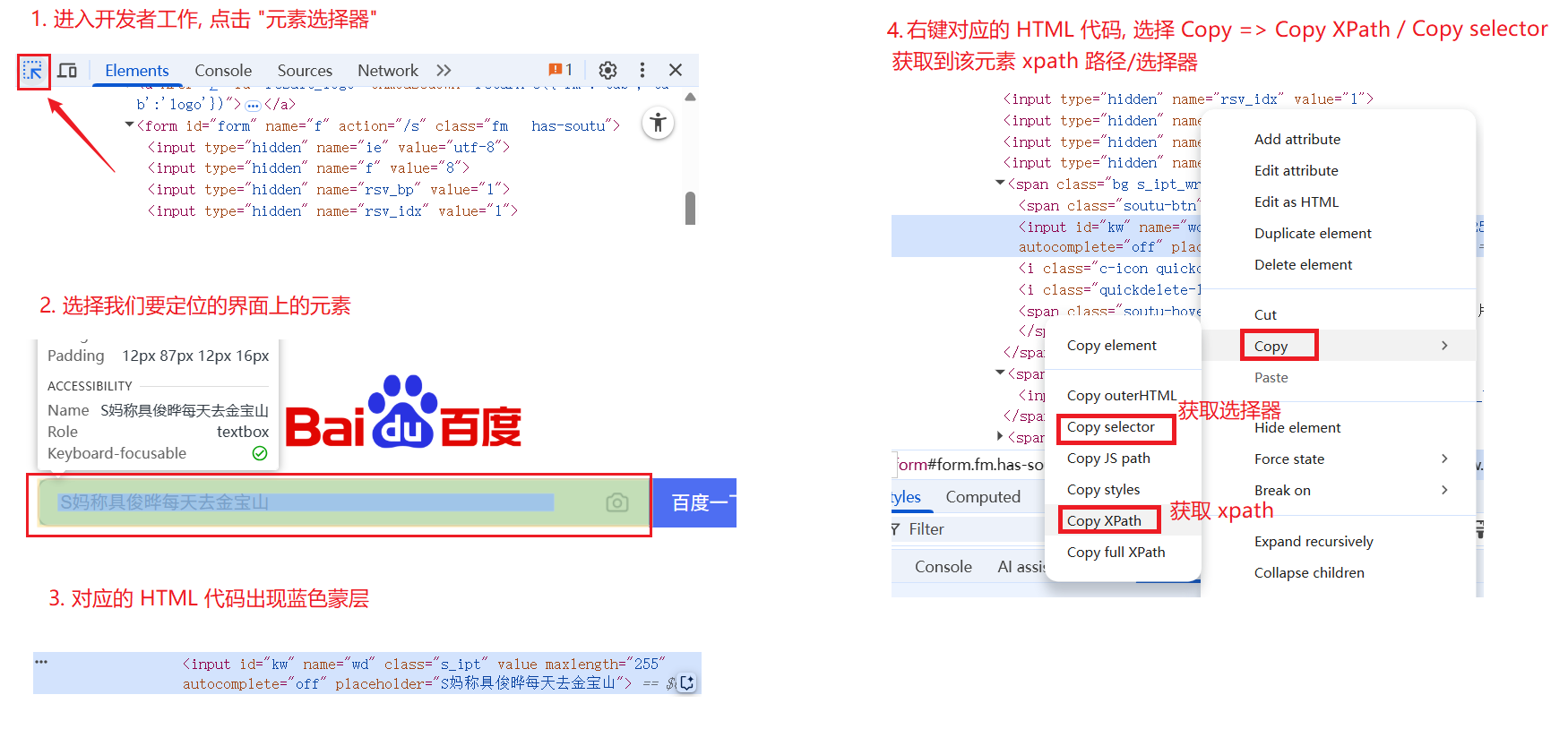
Task: Focus the Styles Filter input
Action: coord(968,529)
